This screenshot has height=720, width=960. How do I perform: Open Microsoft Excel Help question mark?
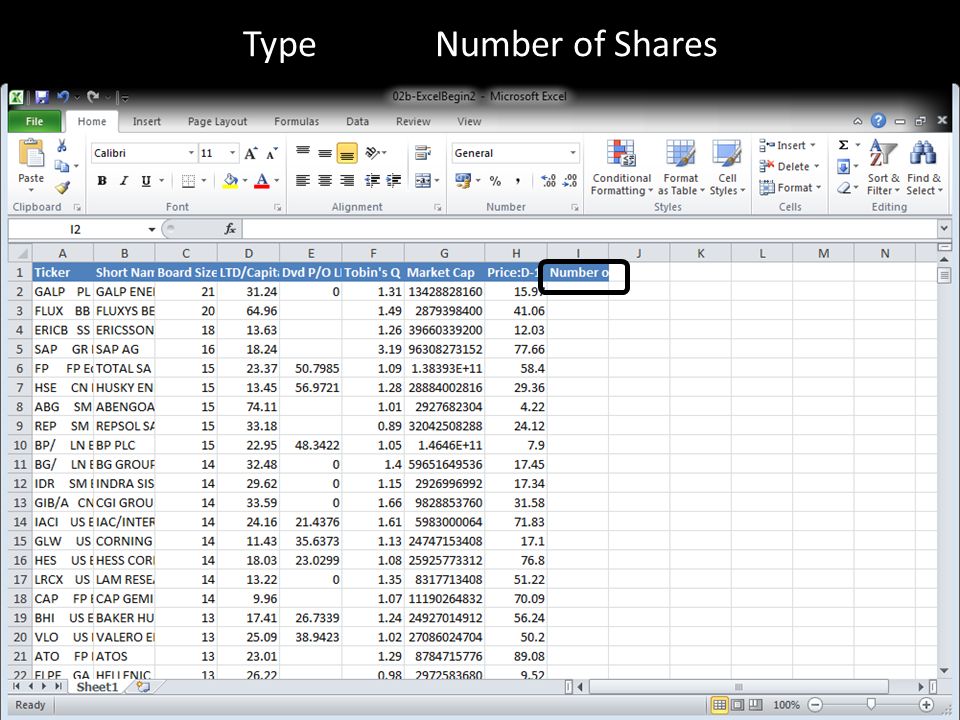pyautogui.click(x=878, y=121)
